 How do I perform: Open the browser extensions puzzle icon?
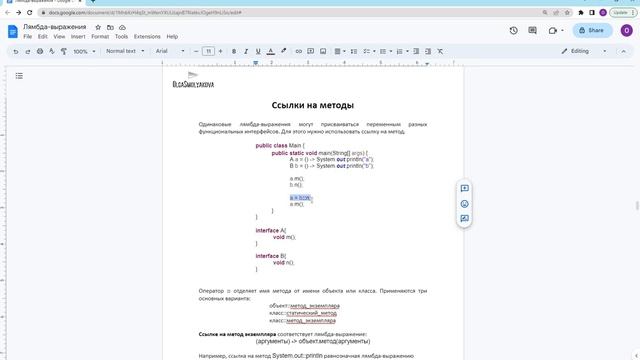coord(581,13)
